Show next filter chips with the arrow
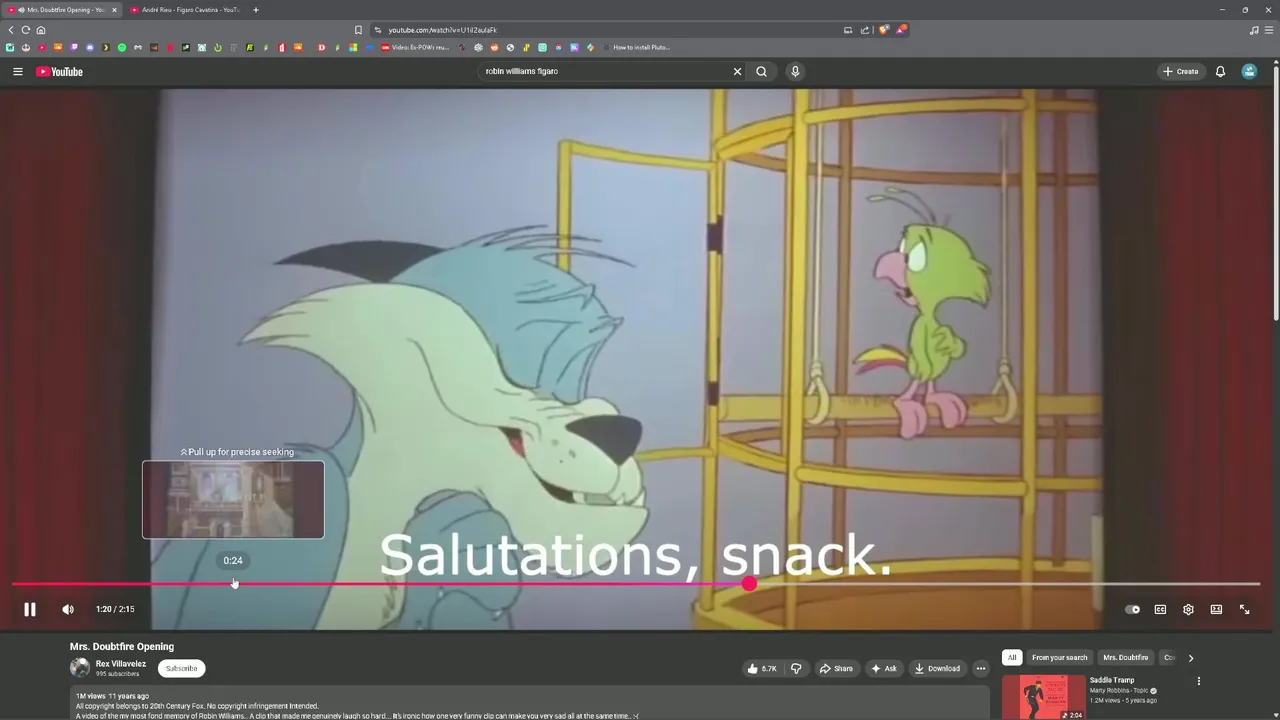 [1190, 657]
